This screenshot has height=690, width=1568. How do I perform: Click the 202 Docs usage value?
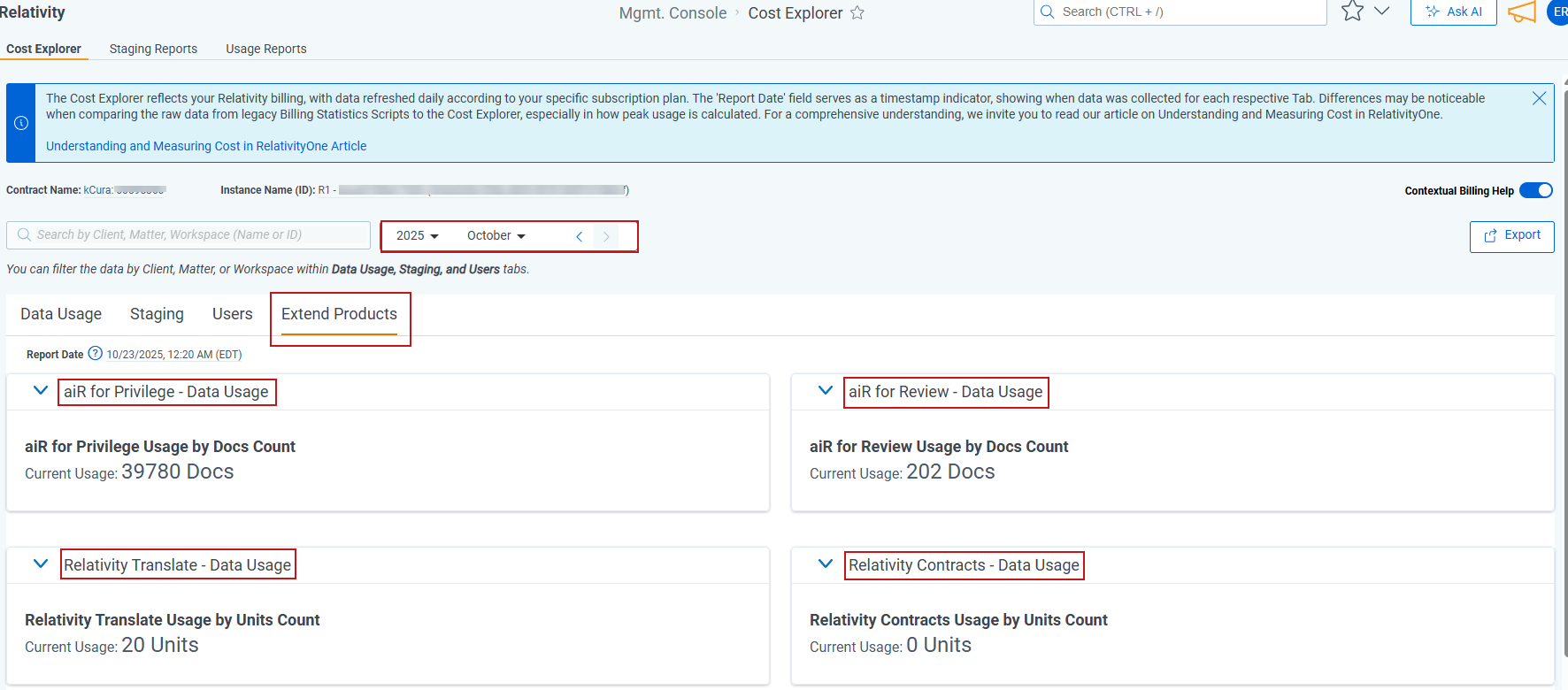950,471
